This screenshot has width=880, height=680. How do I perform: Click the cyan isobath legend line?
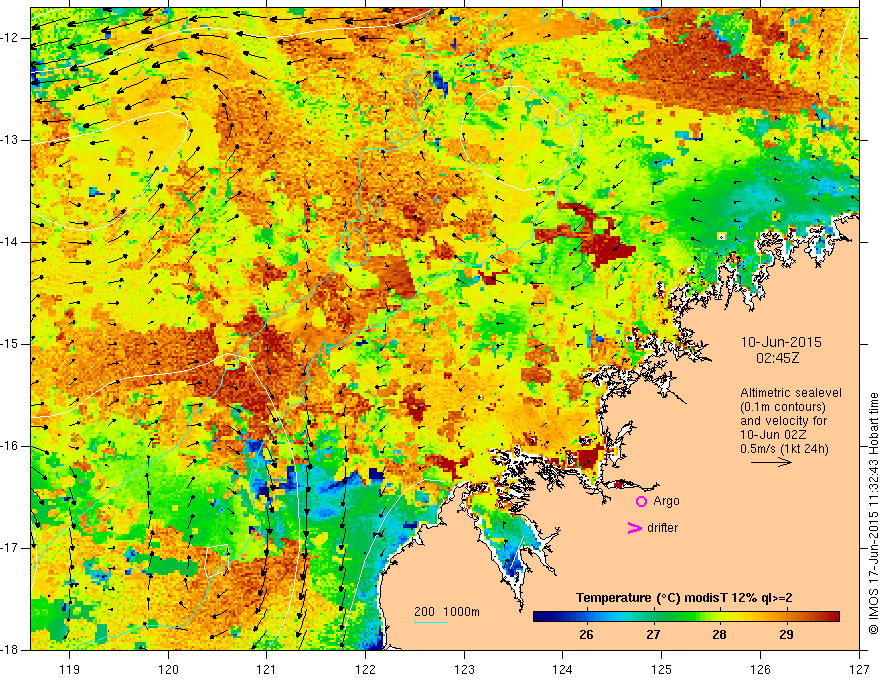[x=431, y=622]
